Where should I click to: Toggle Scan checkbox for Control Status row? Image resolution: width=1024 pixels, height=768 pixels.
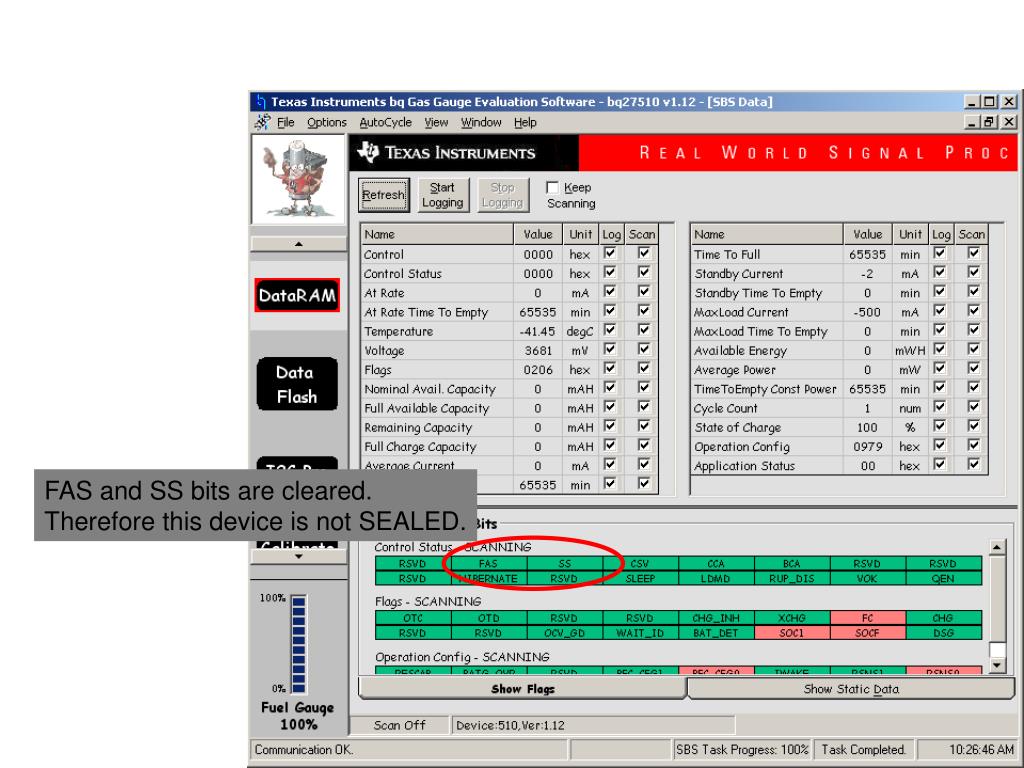(x=644, y=272)
